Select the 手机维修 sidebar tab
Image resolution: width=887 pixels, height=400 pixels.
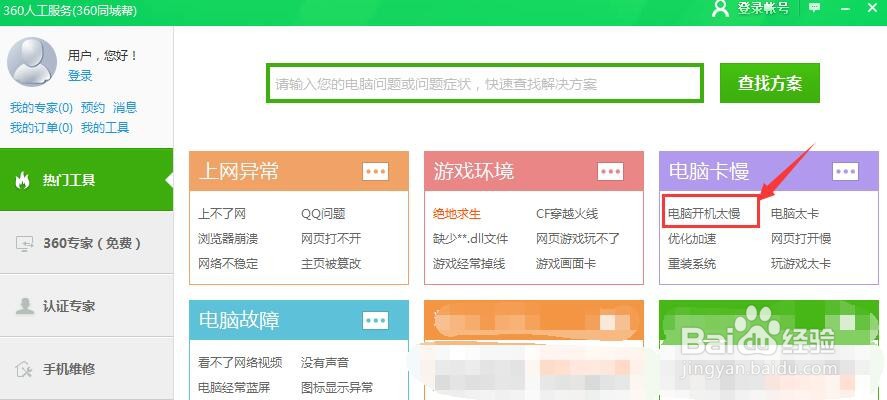coord(87,368)
